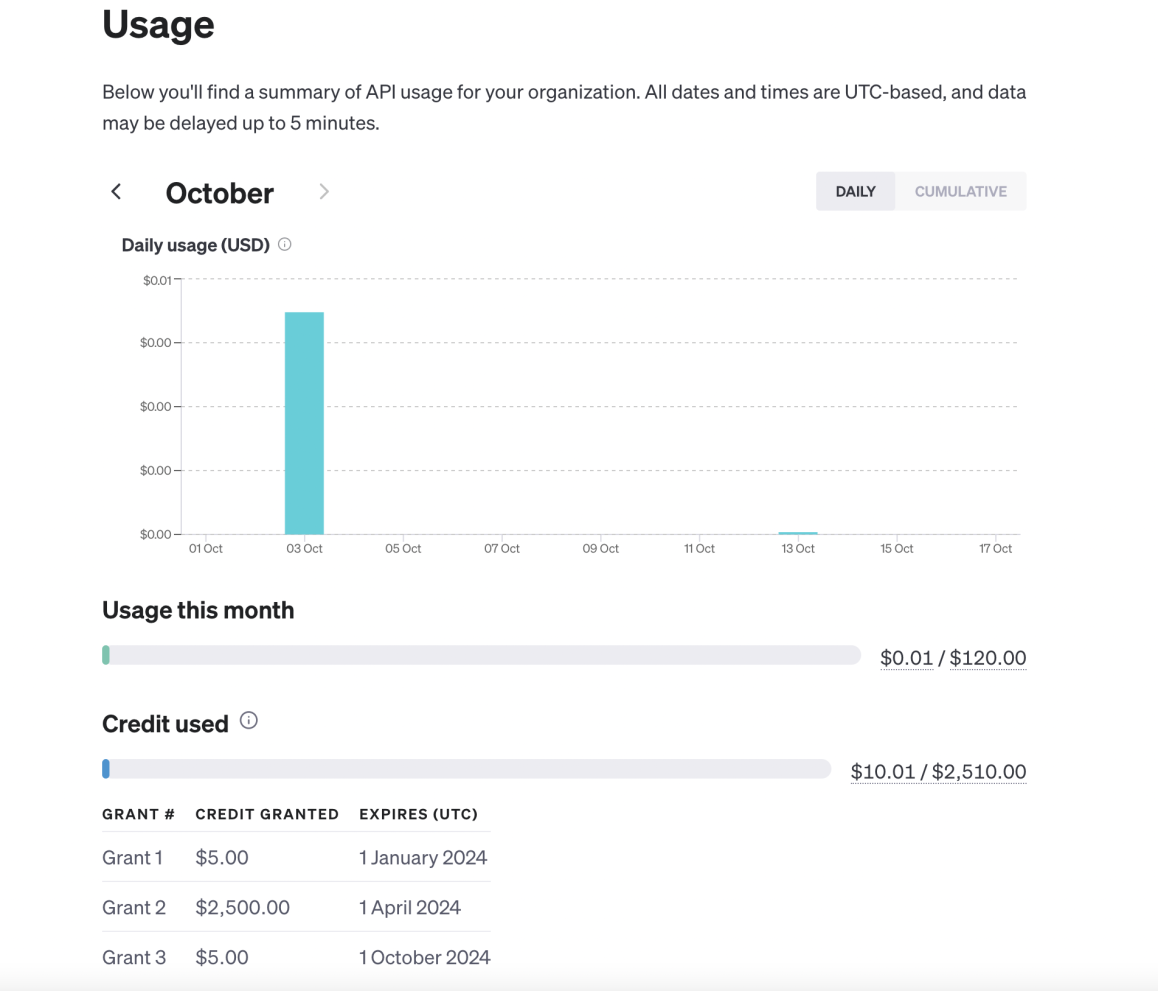Click the small 13 Oct usage bar
Image resolution: width=1158 pixels, height=991 pixels.
pos(798,533)
